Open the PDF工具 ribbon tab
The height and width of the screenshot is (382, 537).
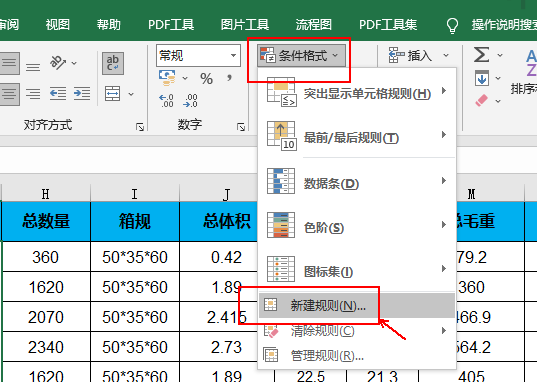coord(171,25)
